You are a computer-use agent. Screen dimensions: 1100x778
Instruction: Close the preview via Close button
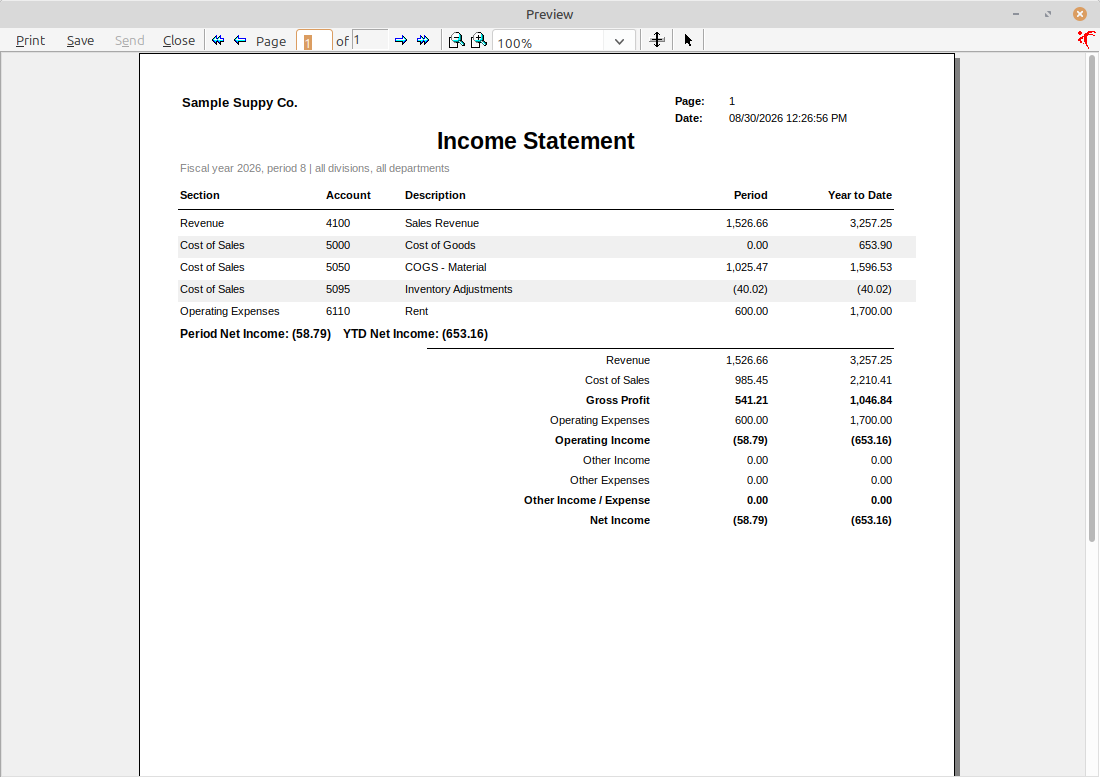(x=179, y=41)
